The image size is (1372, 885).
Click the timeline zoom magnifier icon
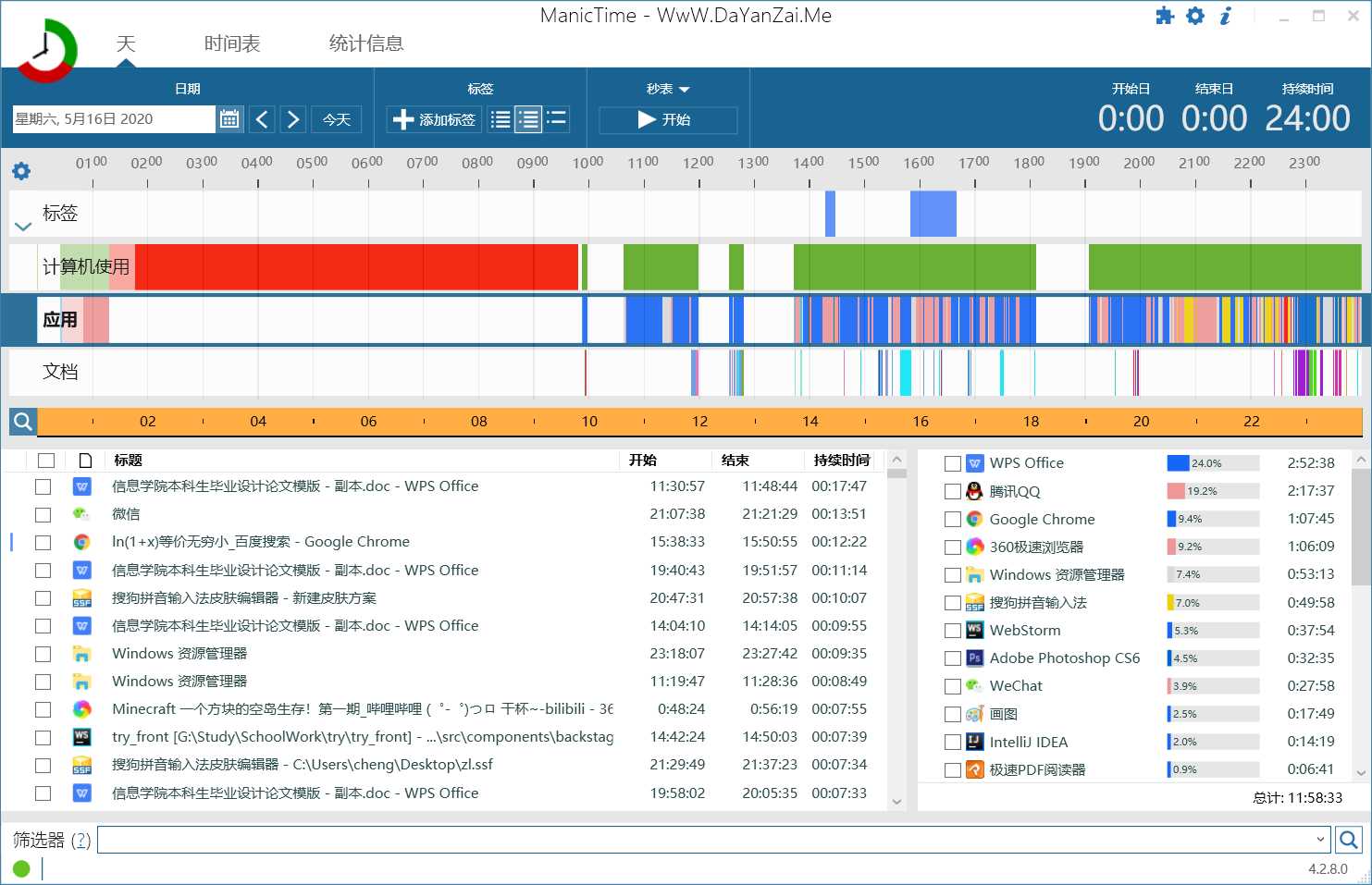coord(23,422)
